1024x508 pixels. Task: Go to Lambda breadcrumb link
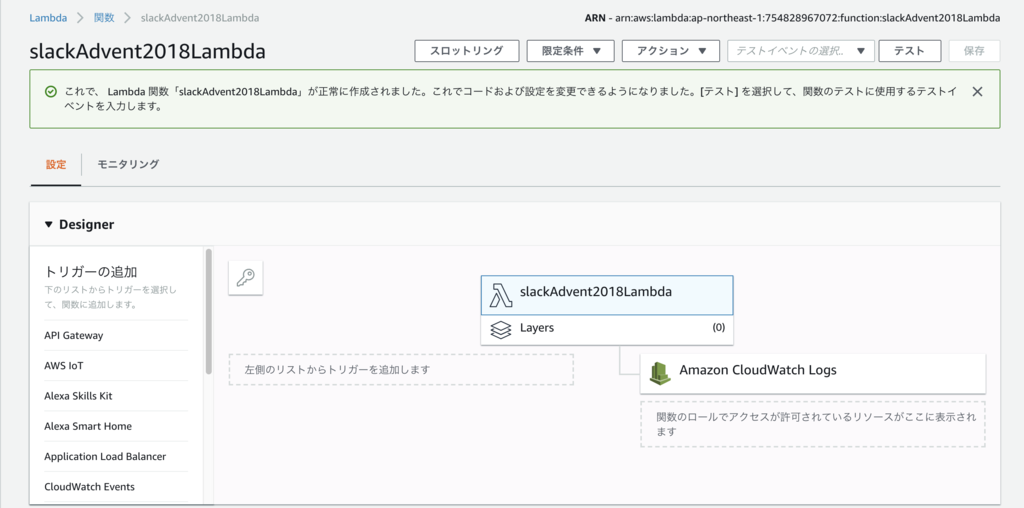tap(48, 18)
